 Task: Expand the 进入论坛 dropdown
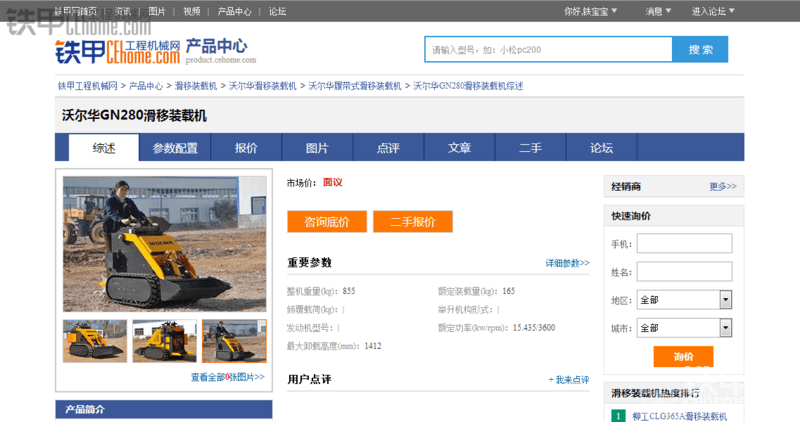[x=713, y=11]
